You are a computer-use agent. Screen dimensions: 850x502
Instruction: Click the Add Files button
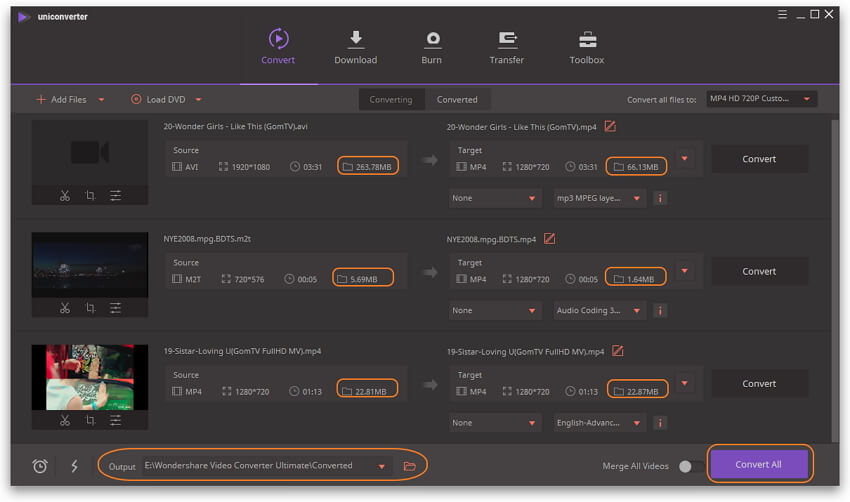click(61, 100)
